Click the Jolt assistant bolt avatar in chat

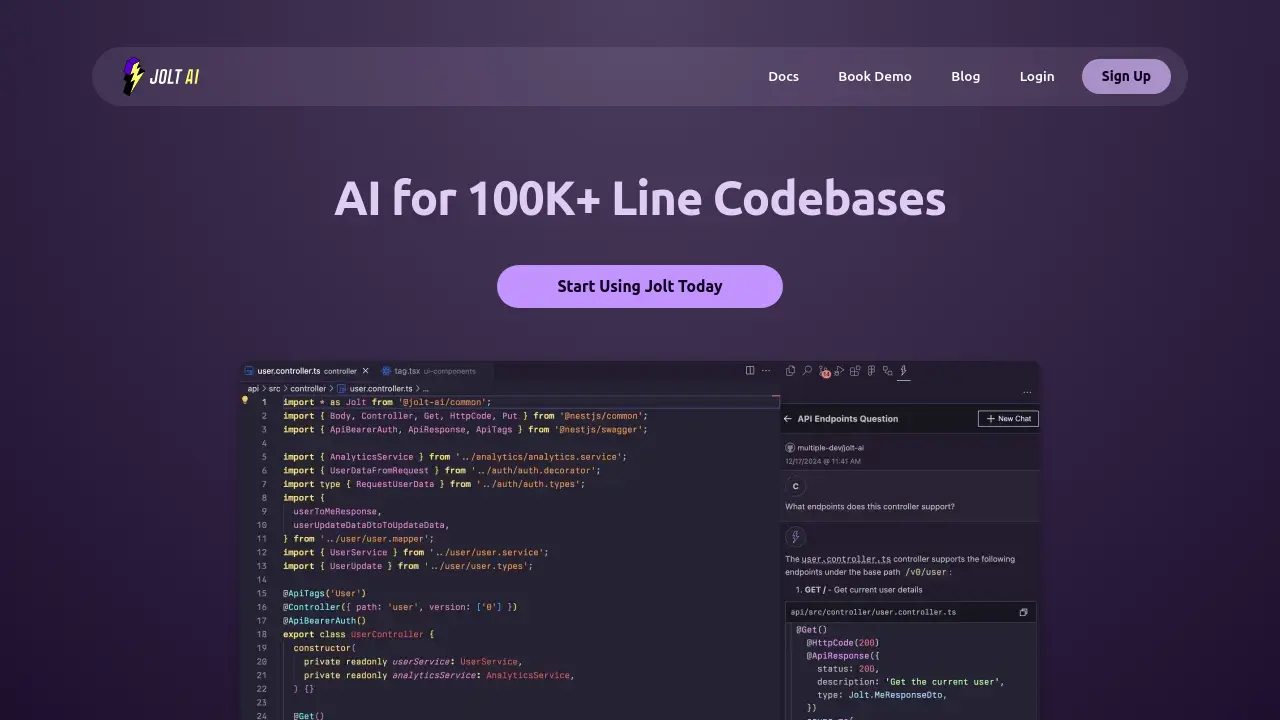click(796, 537)
